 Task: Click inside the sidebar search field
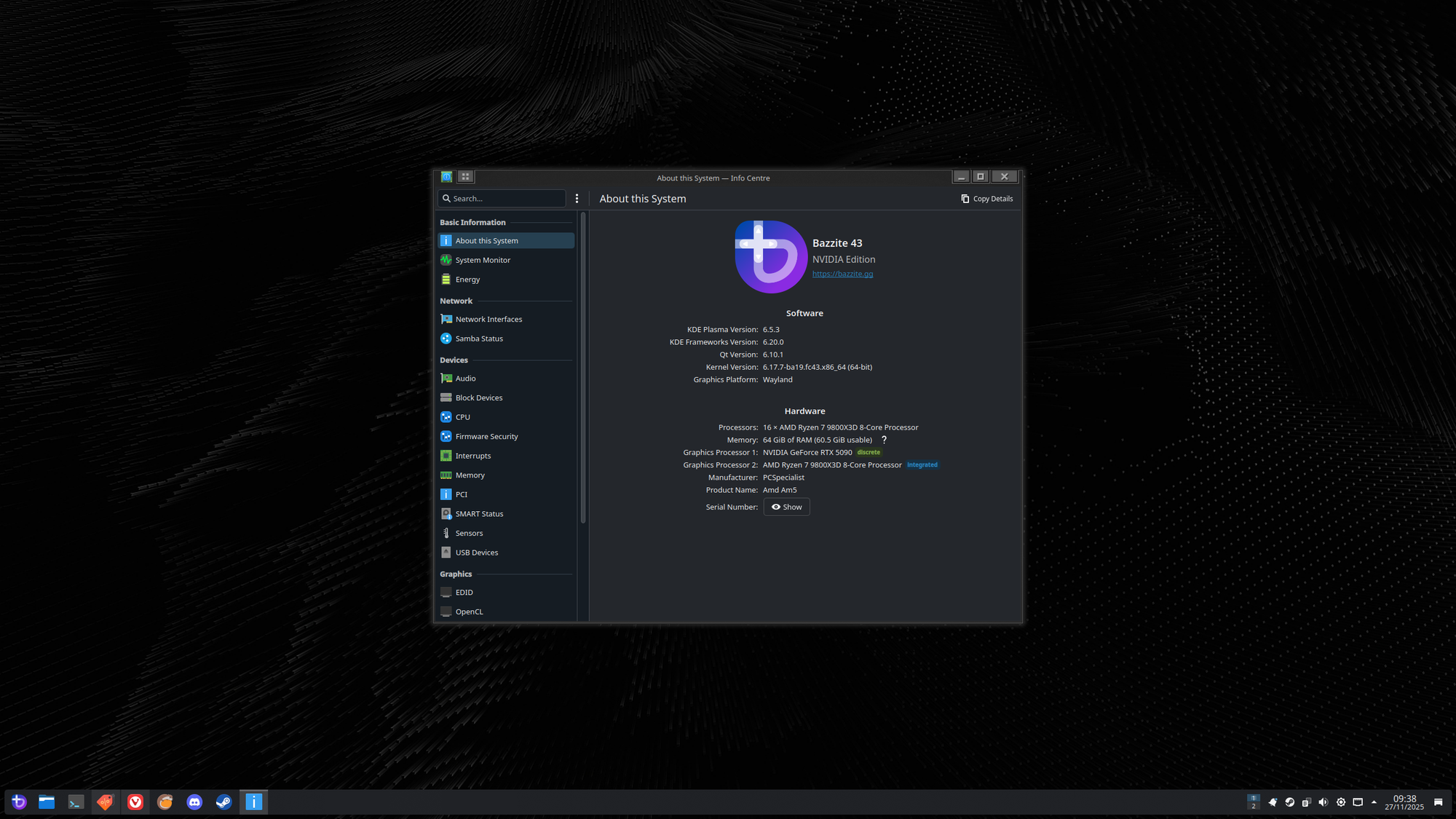[502, 198]
